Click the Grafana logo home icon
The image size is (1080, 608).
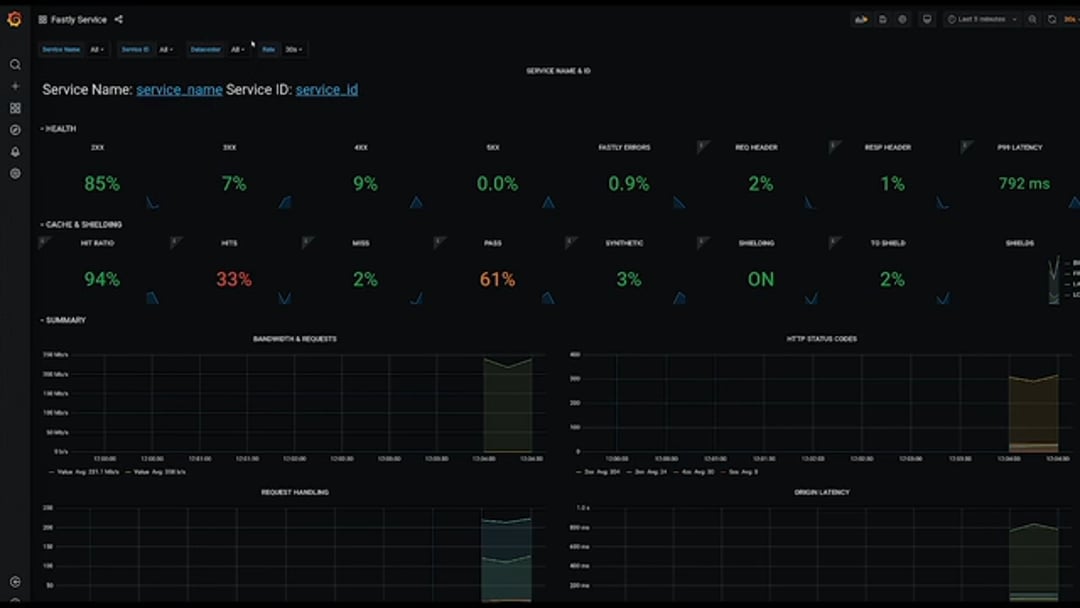14,19
